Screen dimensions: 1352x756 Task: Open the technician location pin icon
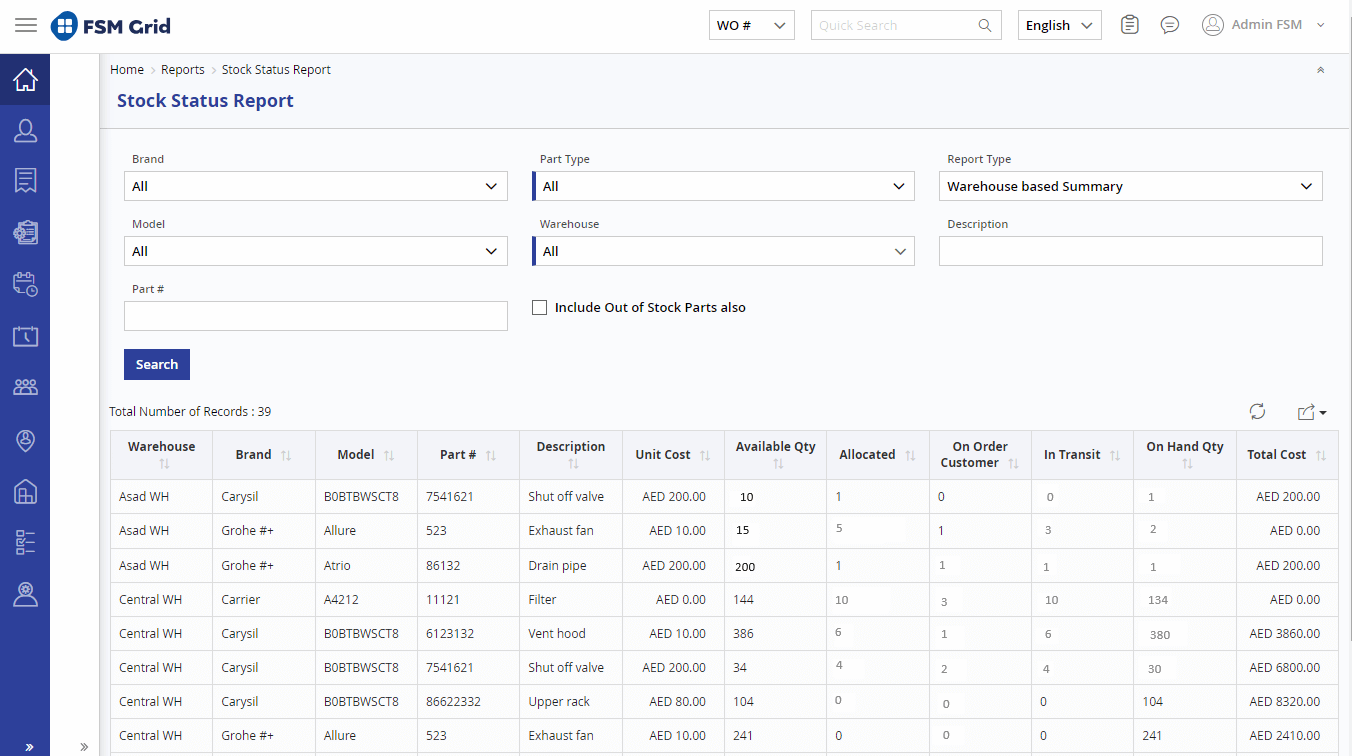click(25, 440)
